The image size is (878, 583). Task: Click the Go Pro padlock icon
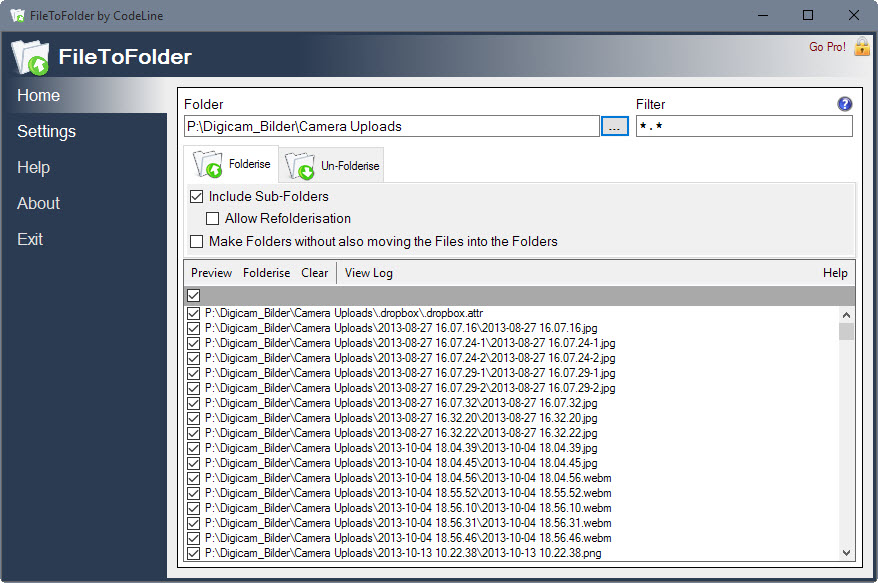click(x=862, y=46)
